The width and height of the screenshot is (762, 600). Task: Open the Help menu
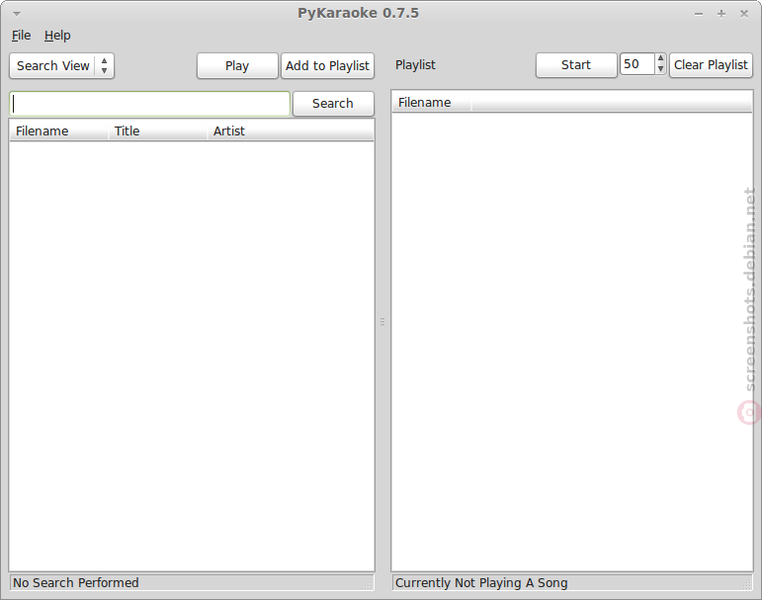point(57,35)
